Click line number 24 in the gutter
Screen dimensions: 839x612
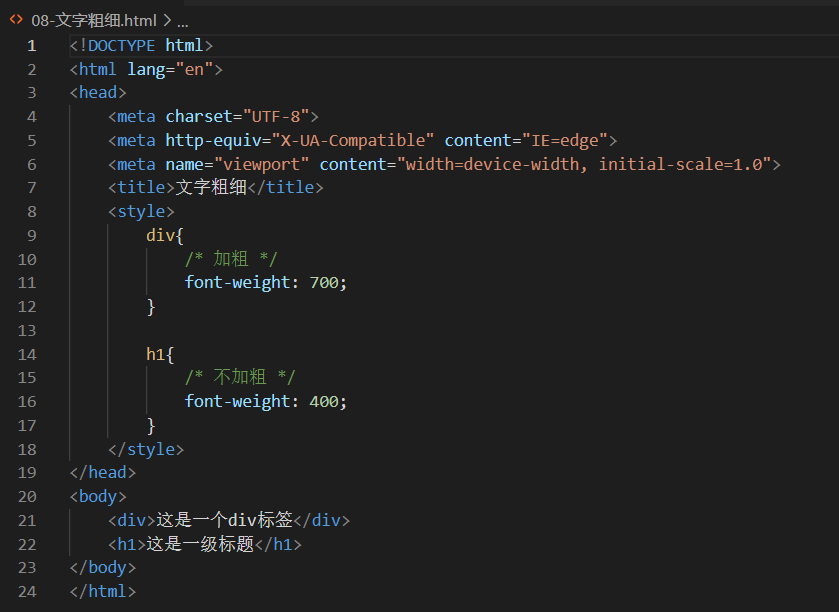click(27, 591)
